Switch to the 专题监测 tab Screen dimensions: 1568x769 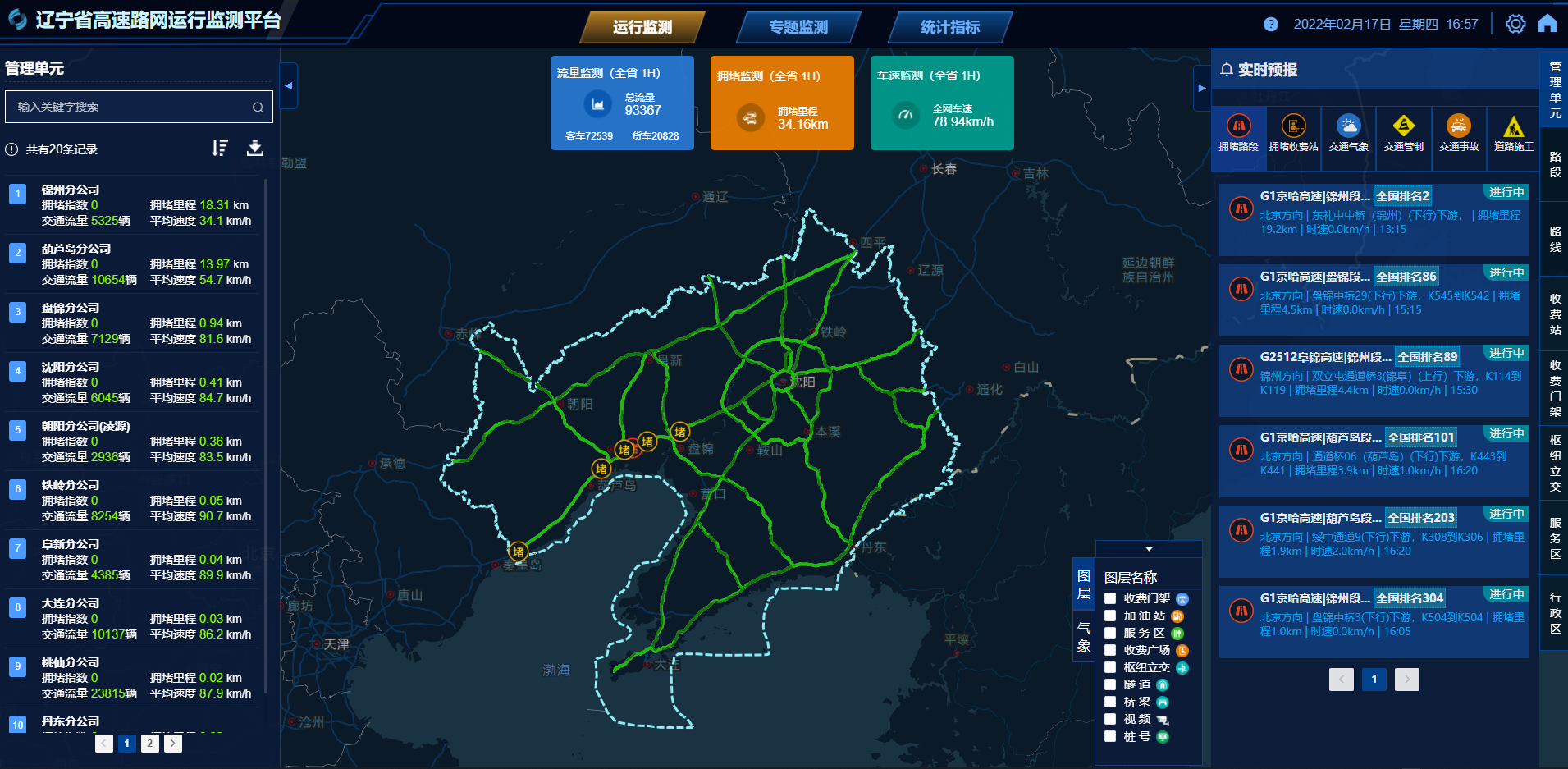(798, 27)
